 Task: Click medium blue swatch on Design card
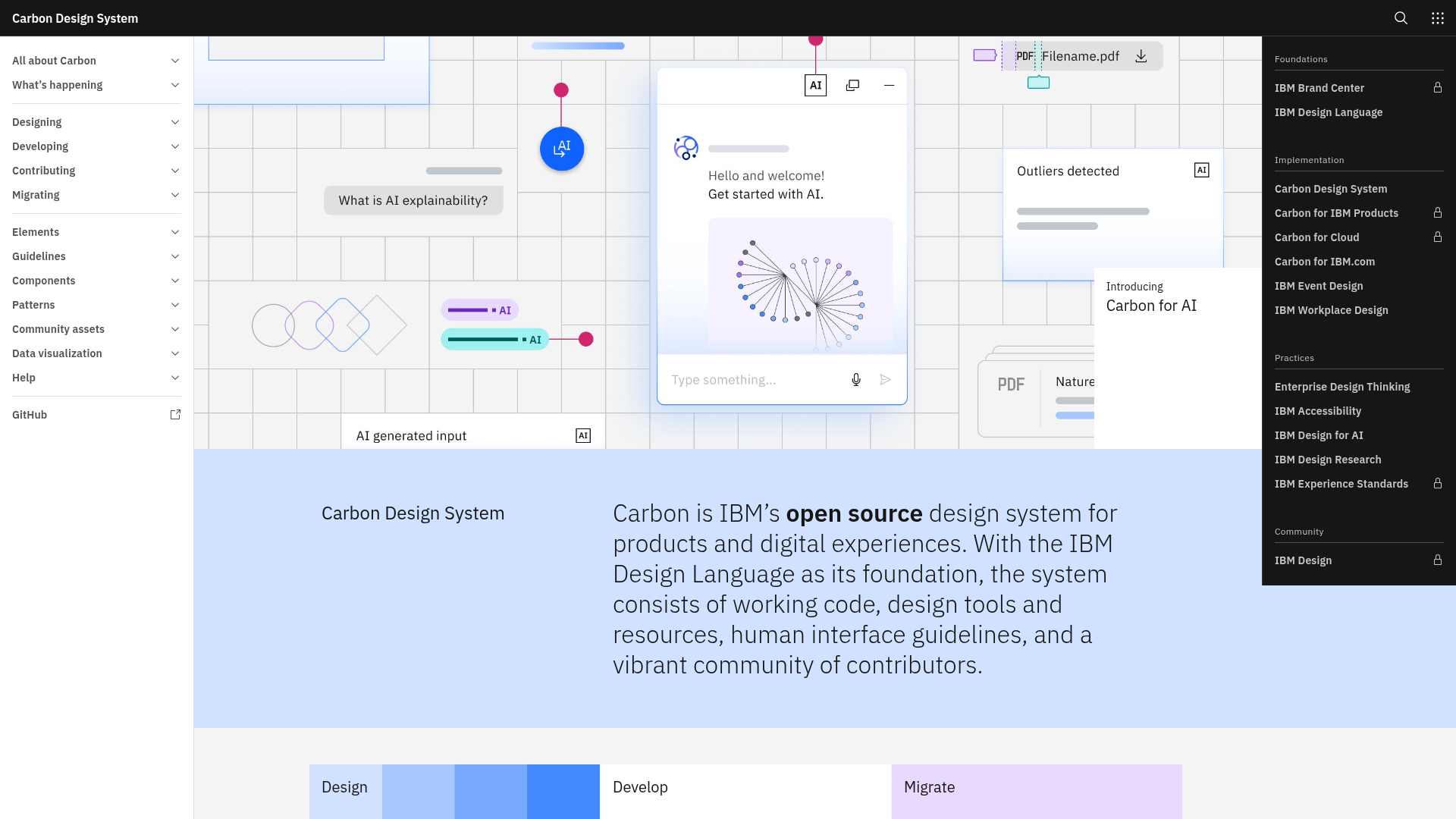click(491, 792)
